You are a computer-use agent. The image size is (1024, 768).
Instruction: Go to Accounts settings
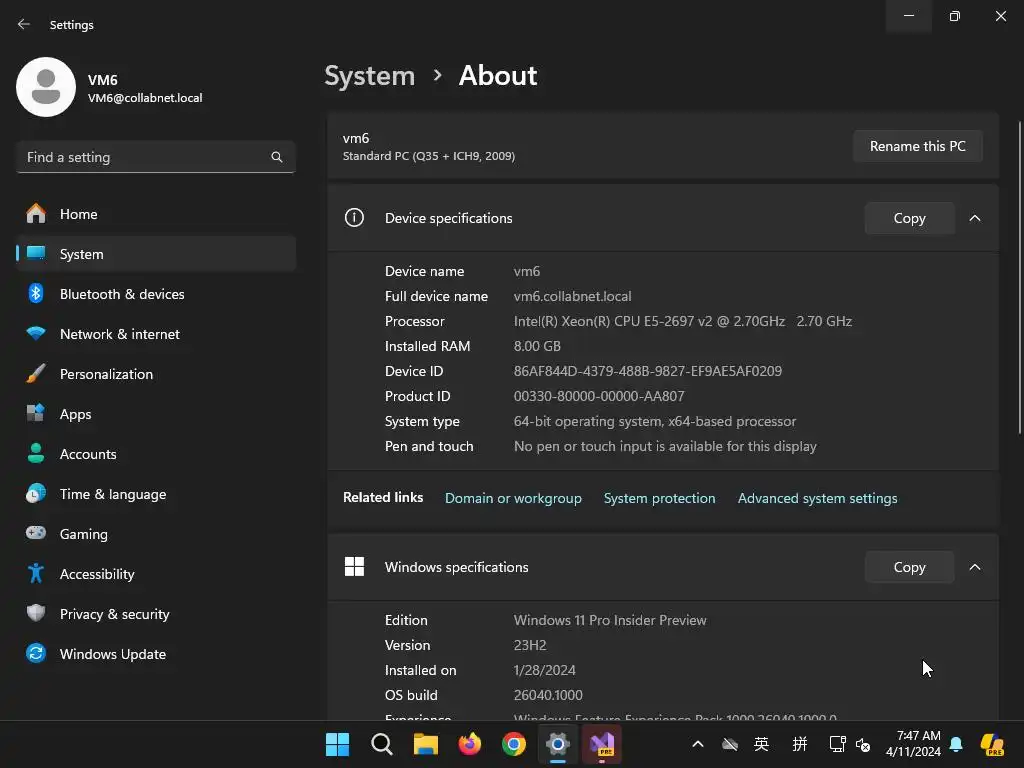155,454
